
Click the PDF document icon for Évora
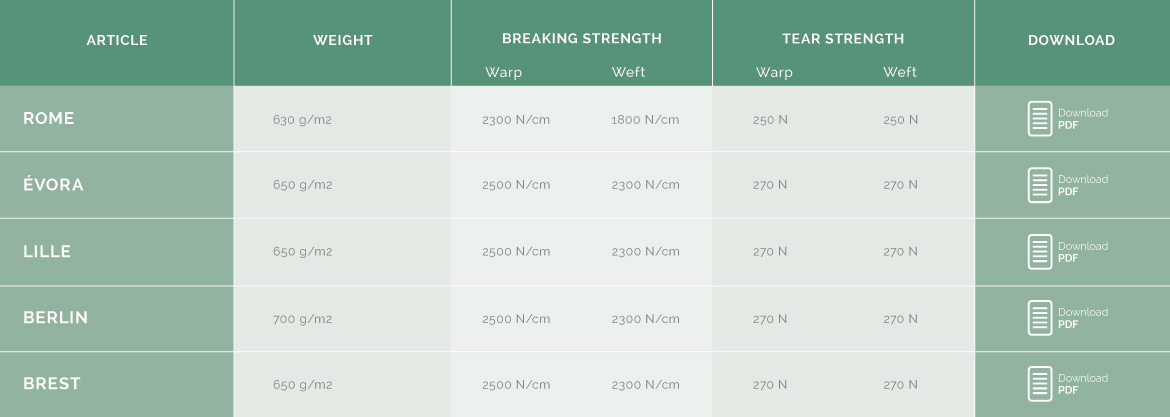1039,185
